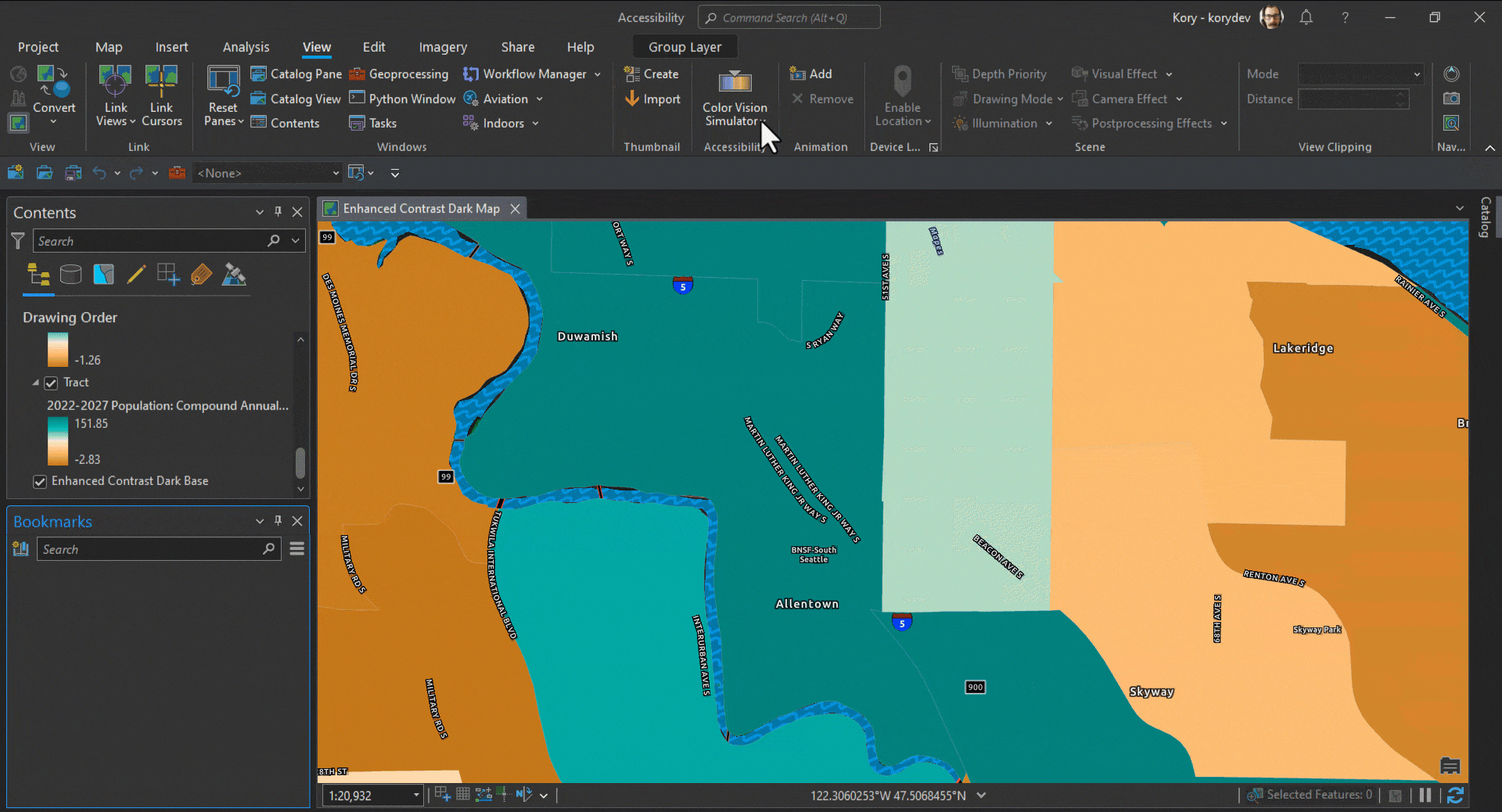Viewport: 1502px width, 812px height.
Task: Open the Color Vision Simulator tool
Action: 735,84
